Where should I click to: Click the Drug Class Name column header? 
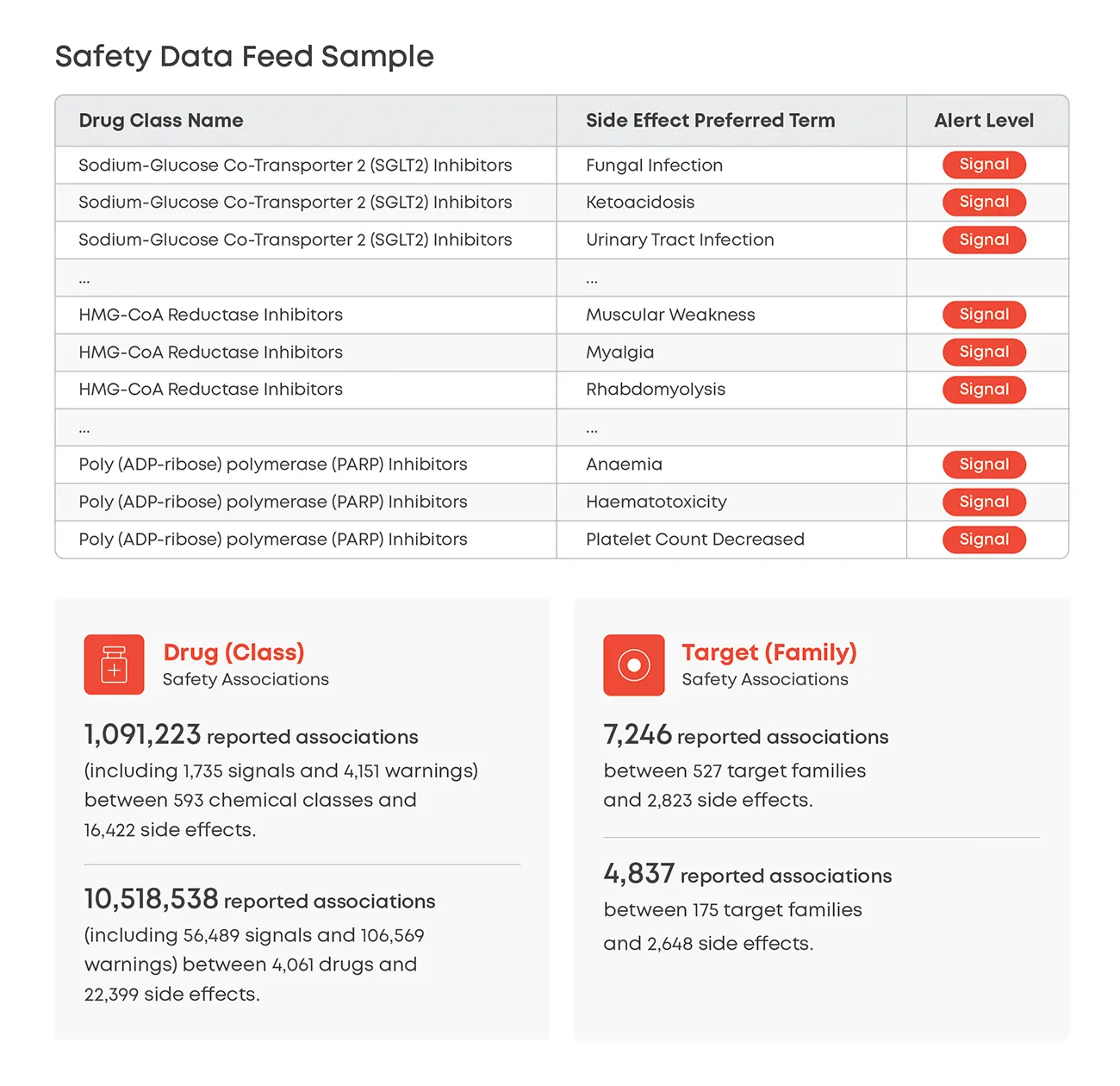(x=161, y=121)
